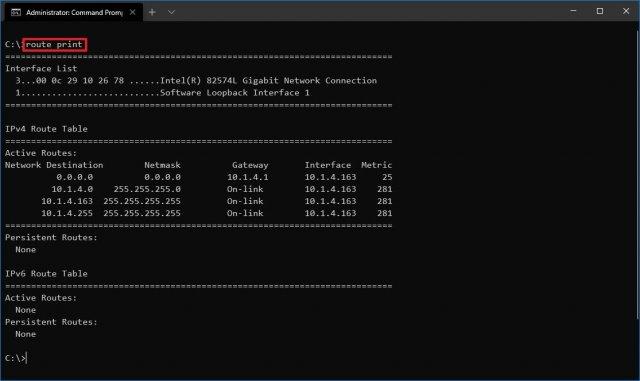Click on the highlighted route print command

(55, 44)
